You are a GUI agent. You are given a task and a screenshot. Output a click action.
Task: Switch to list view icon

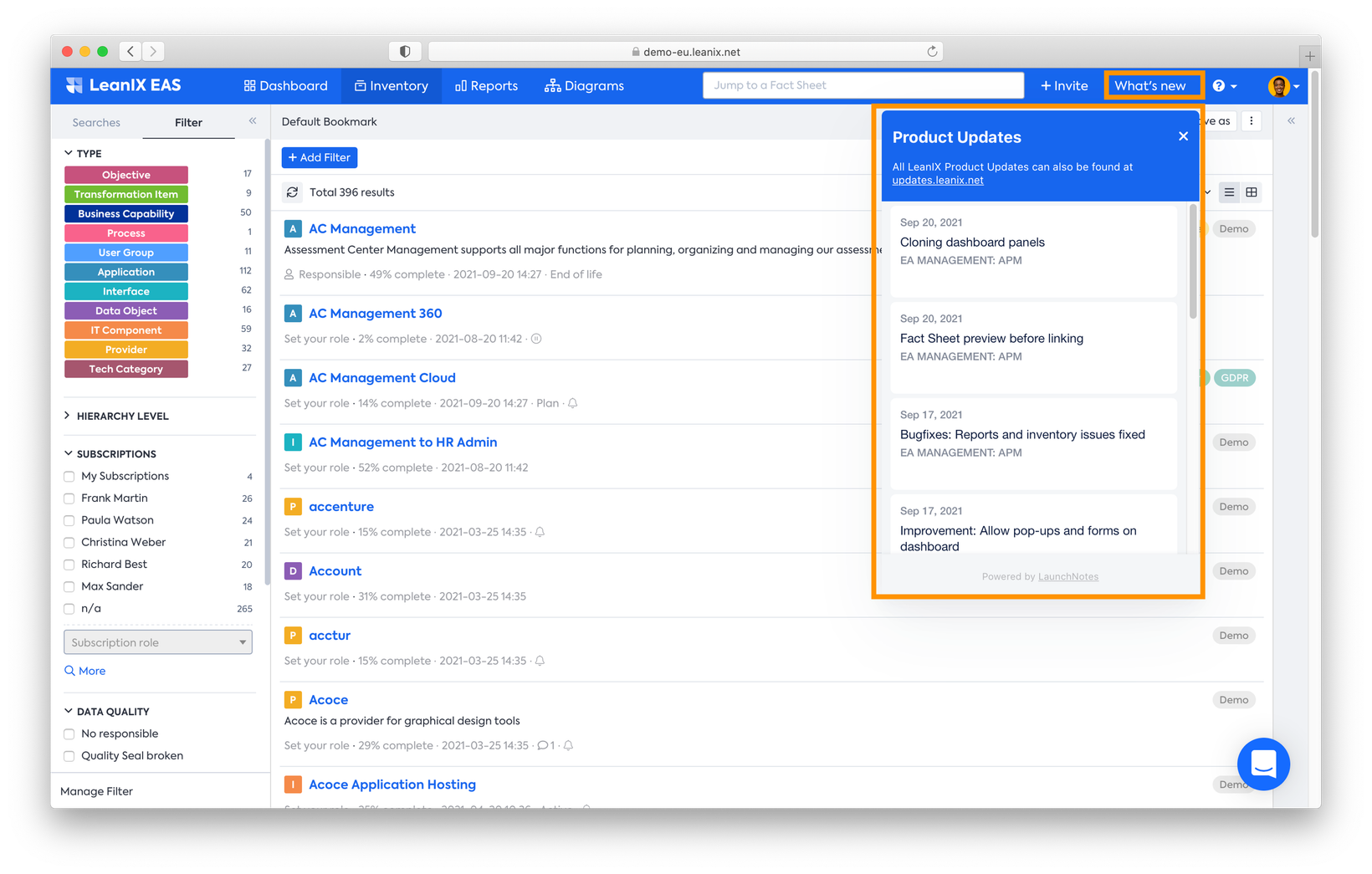tap(1229, 192)
